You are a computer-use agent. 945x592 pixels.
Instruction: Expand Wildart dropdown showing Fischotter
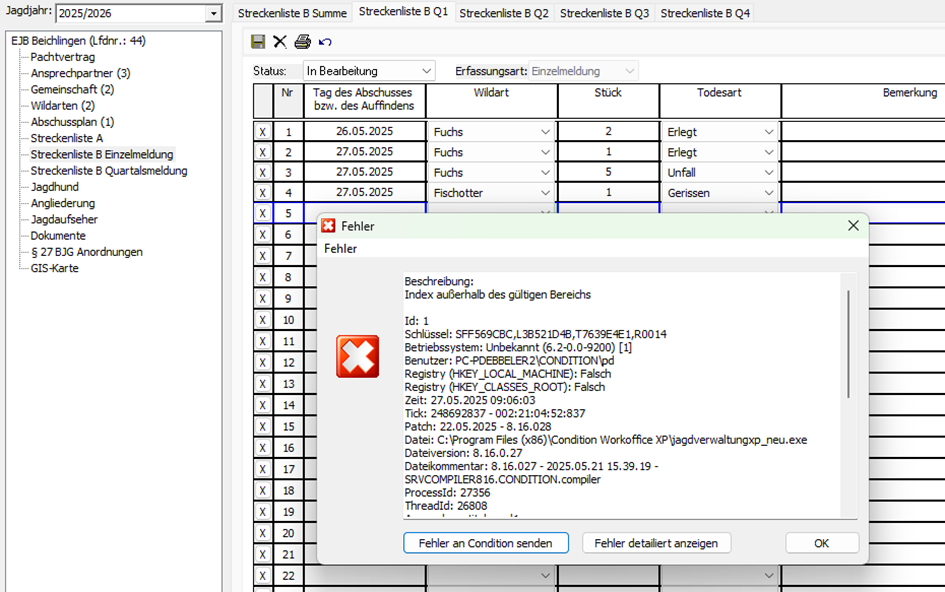click(x=545, y=193)
